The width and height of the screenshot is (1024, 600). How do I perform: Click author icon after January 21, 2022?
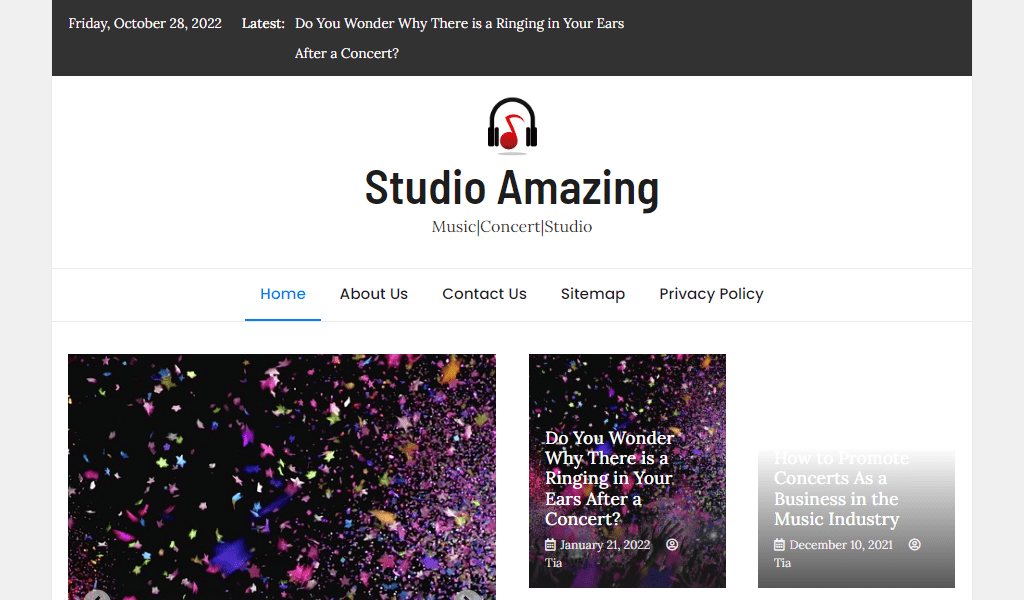tap(672, 545)
